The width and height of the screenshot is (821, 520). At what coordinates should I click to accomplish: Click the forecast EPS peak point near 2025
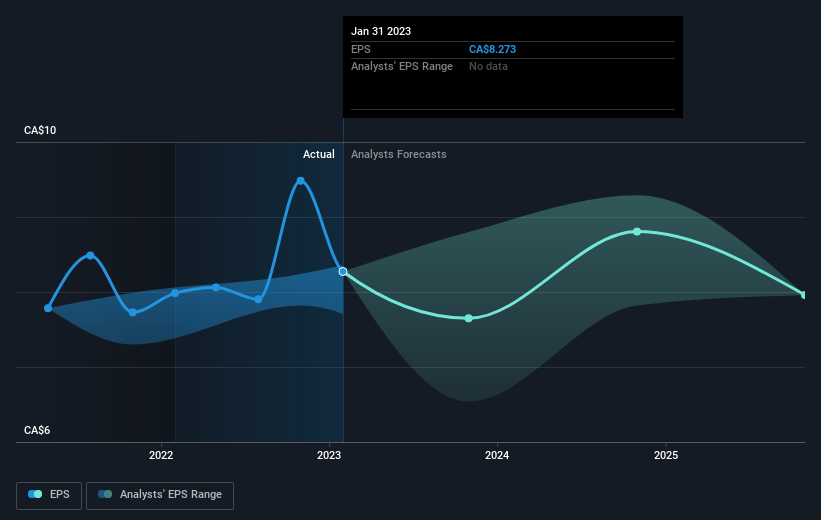point(637,231)
